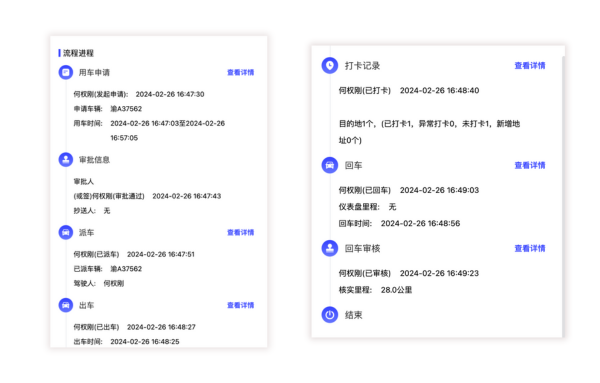Click the 回车审核 step title
Screen dimensions: 600x383
pos(363,248)
